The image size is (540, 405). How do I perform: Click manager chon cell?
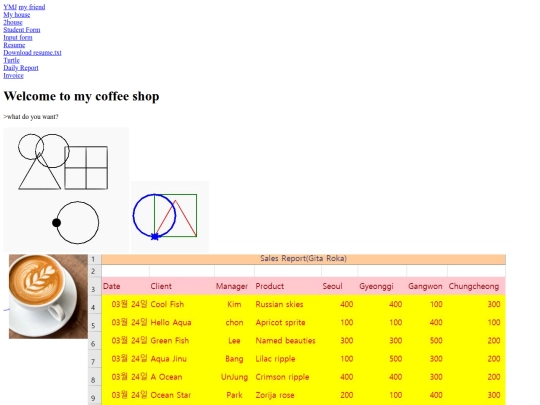click(234, 322)
